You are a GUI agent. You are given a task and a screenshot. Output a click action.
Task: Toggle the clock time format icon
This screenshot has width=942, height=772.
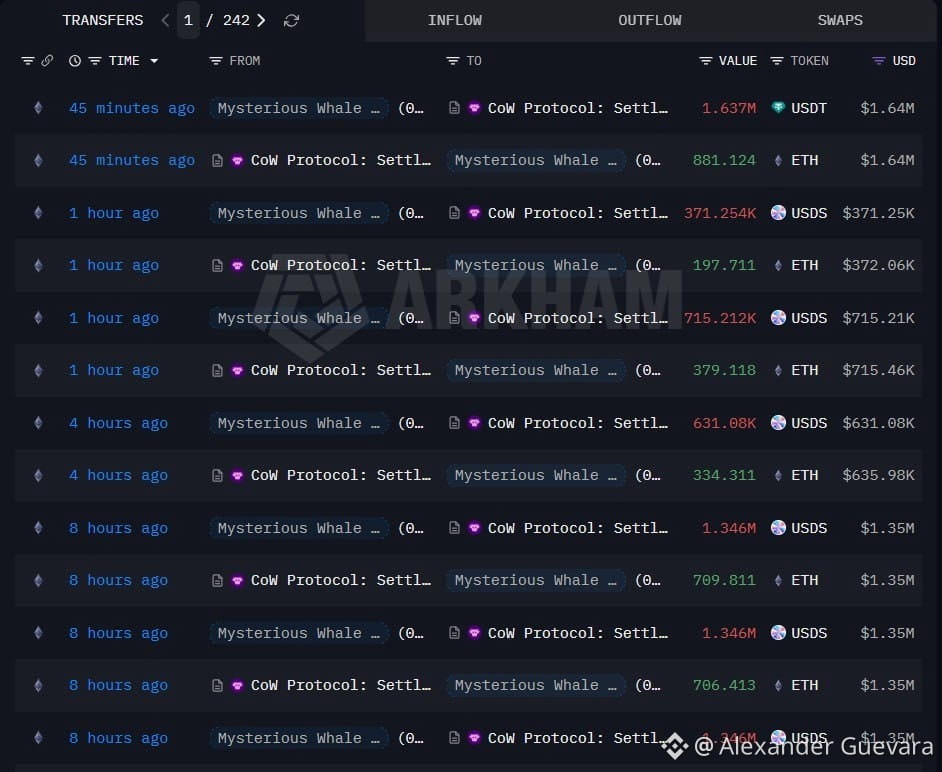click(74, 61)
